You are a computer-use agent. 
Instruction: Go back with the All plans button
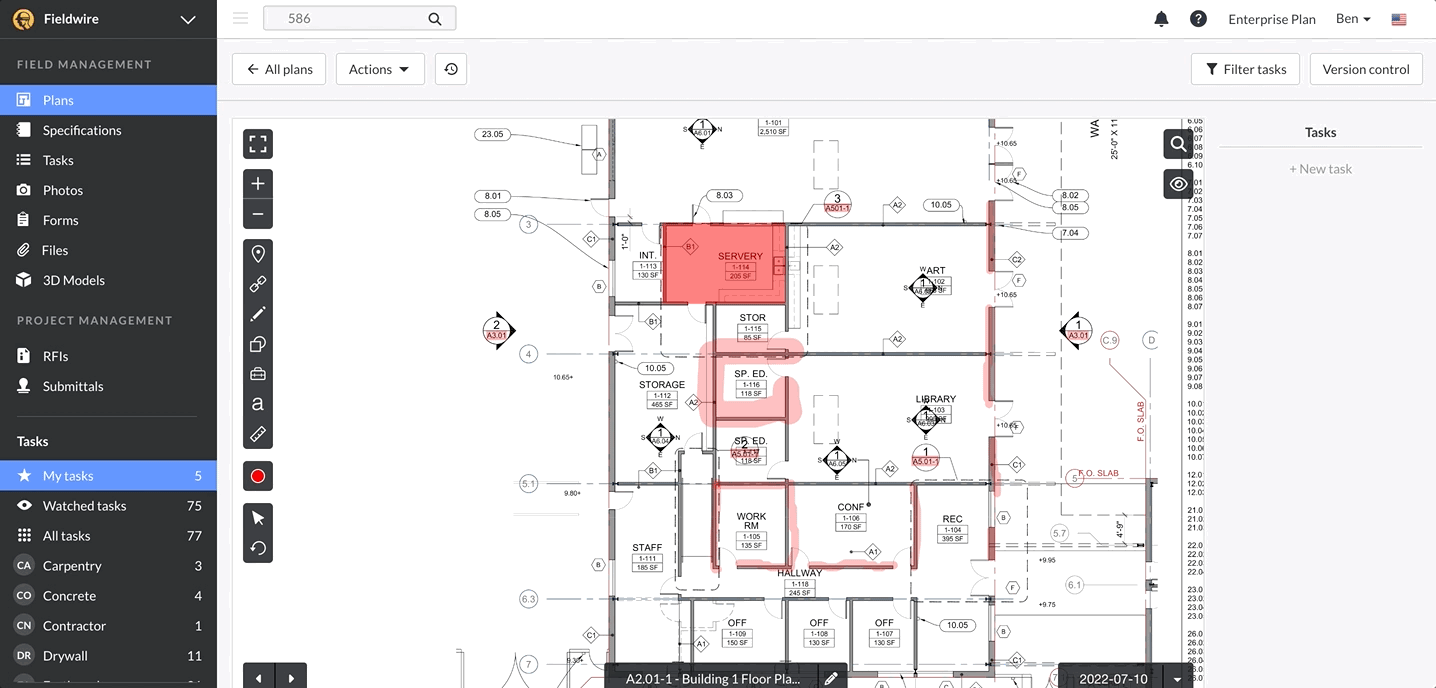point(278,68)
